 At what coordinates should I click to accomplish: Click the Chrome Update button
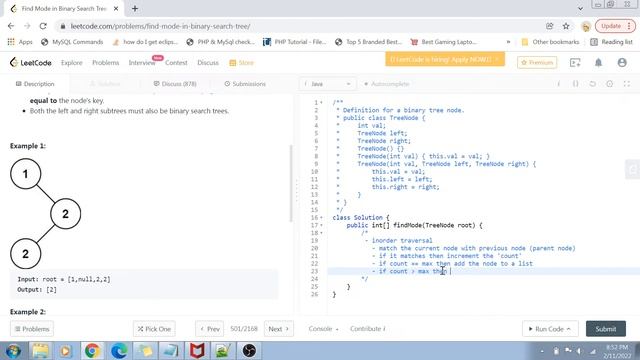click(615, 26)
